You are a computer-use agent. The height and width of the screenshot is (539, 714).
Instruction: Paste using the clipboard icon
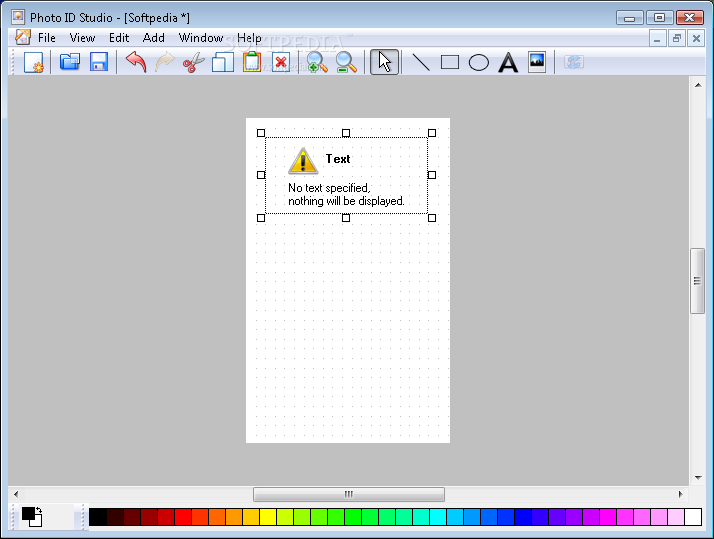pos(251,62)
